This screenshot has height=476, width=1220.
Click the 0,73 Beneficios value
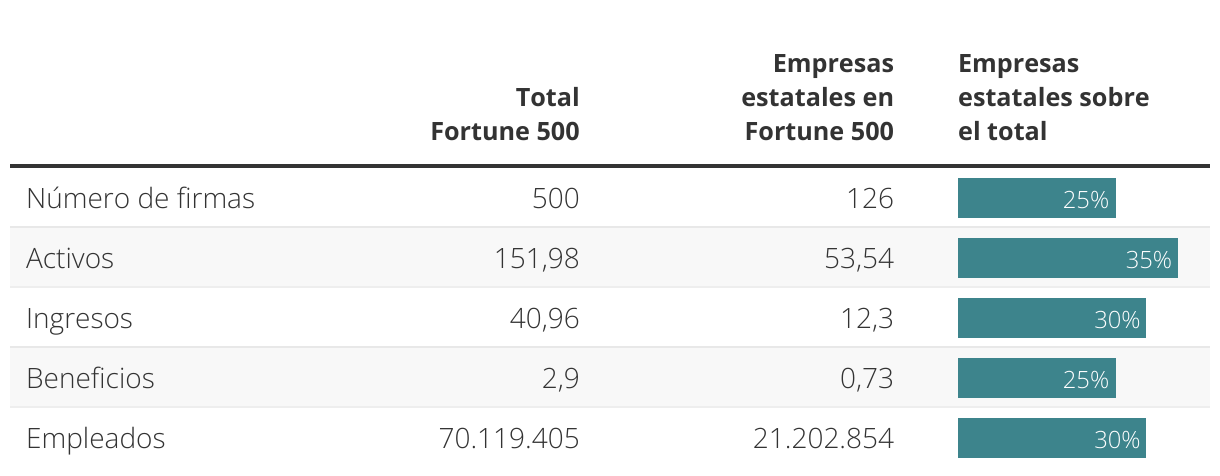pyautogui.click(x=866, y=379)
